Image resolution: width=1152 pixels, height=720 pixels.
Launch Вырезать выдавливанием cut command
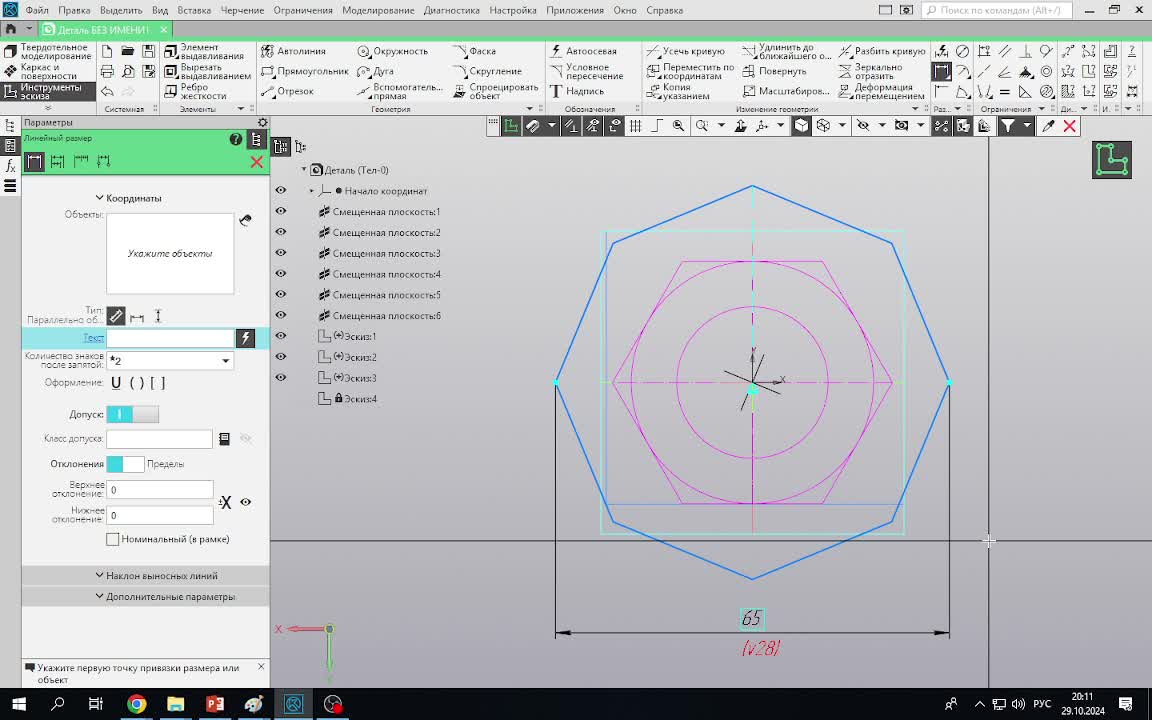coord(208,71)
